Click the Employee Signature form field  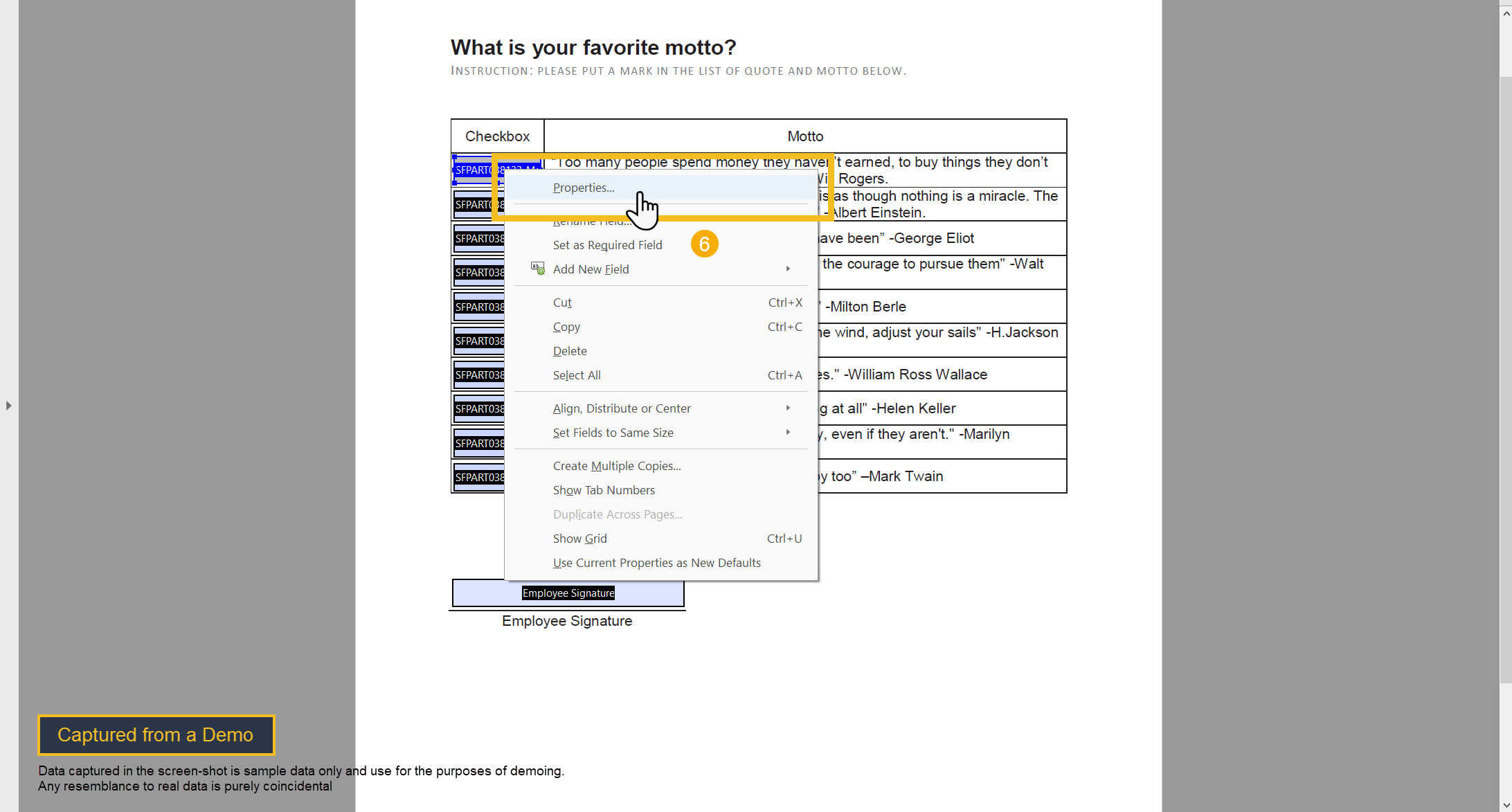568,593
